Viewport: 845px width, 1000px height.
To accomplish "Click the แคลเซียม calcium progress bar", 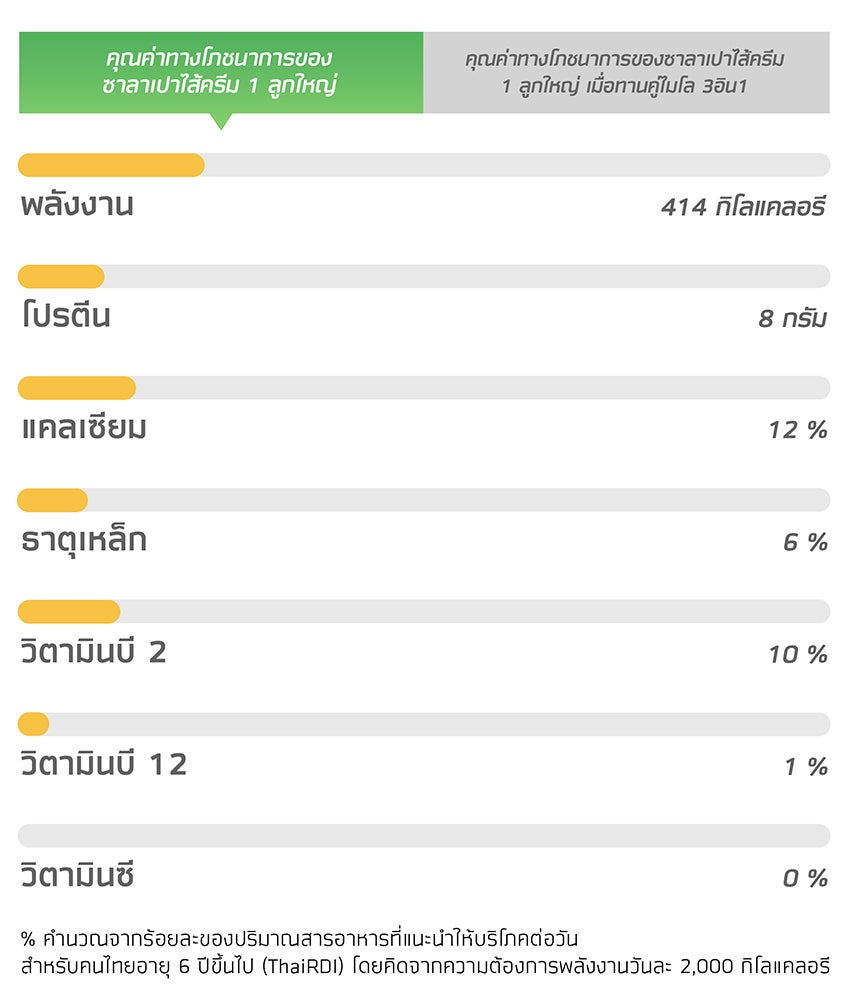I will (424, 388).
